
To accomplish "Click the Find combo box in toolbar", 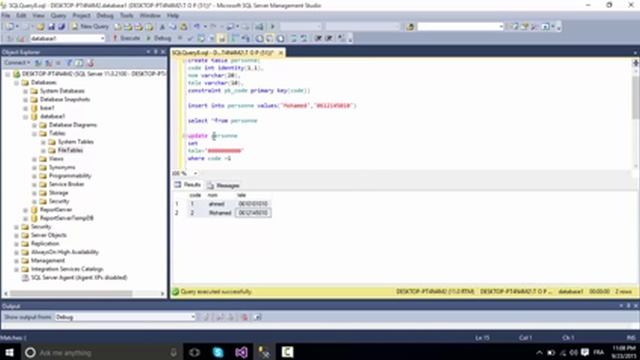I will click(x=460, y=27).
